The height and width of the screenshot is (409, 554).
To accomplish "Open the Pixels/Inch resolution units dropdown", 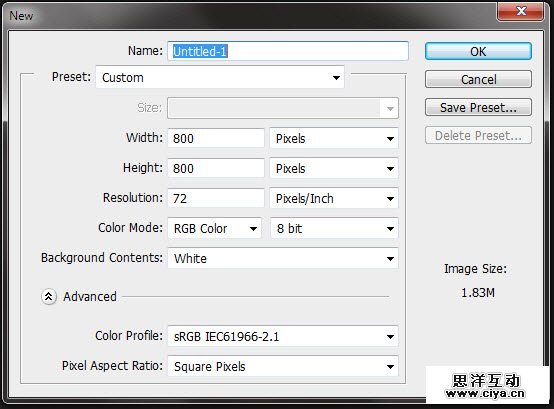I will [x=334, y=198].
